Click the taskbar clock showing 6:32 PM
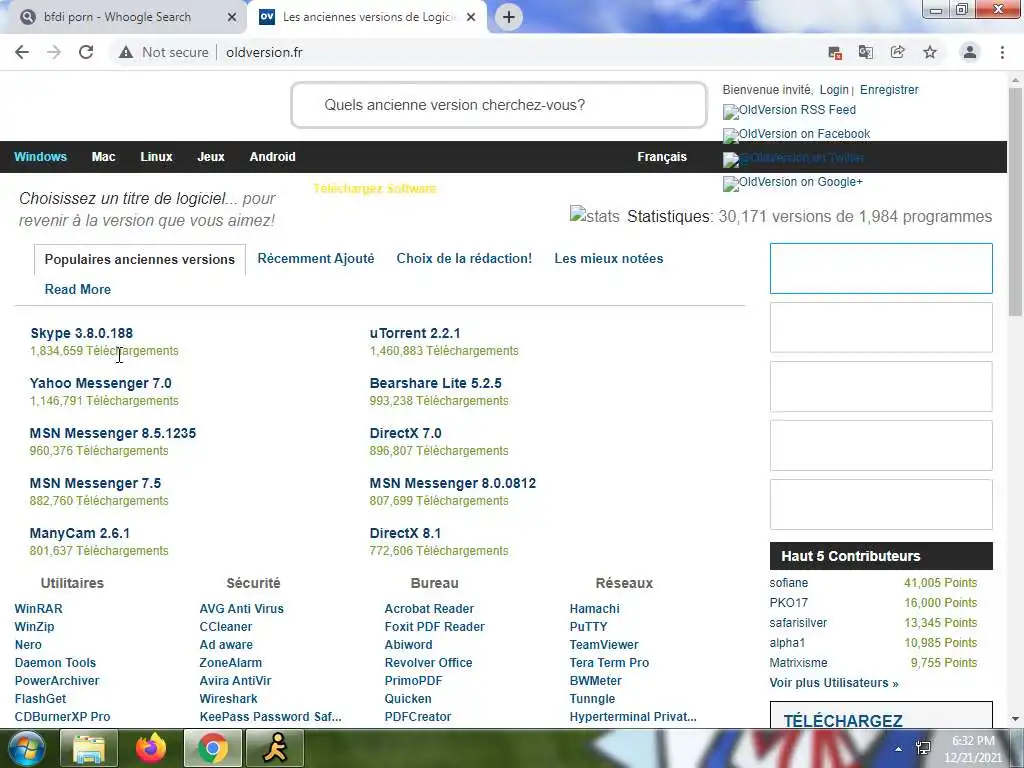Image resolution: width=1024 pixels, height=768 pixels. click(x=973, y=749)
